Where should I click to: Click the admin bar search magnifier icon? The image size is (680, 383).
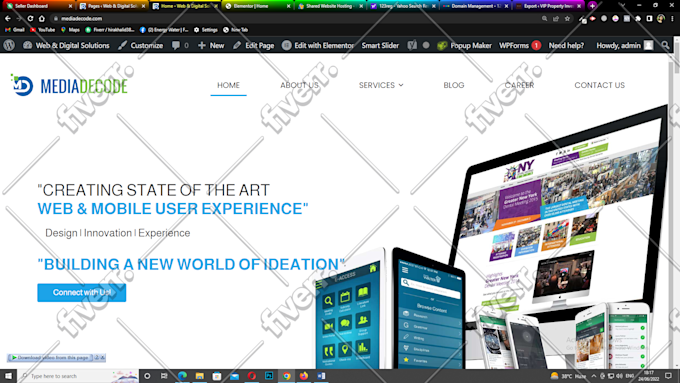pos(665,45)
